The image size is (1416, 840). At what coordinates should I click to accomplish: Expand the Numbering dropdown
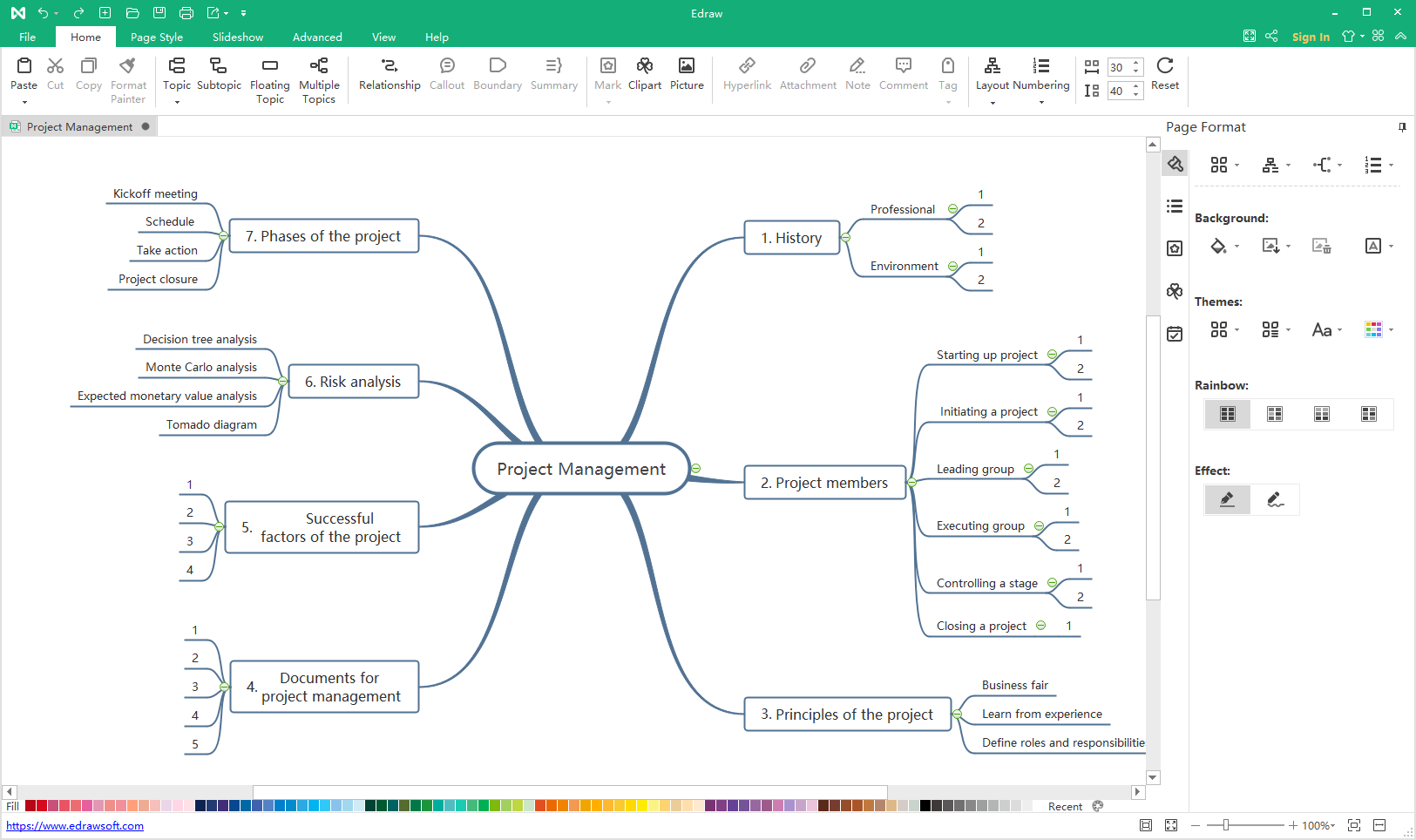click(1041, 103)
